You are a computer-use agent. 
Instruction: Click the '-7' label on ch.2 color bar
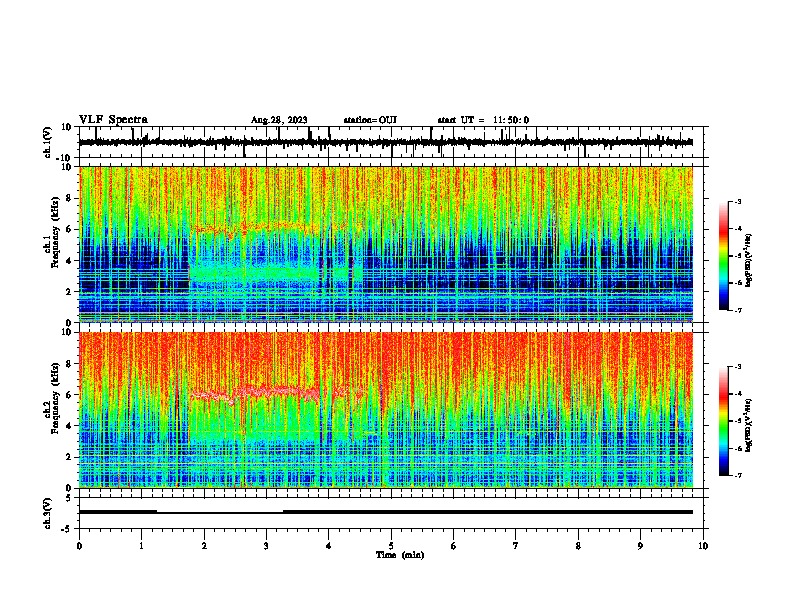737,475
